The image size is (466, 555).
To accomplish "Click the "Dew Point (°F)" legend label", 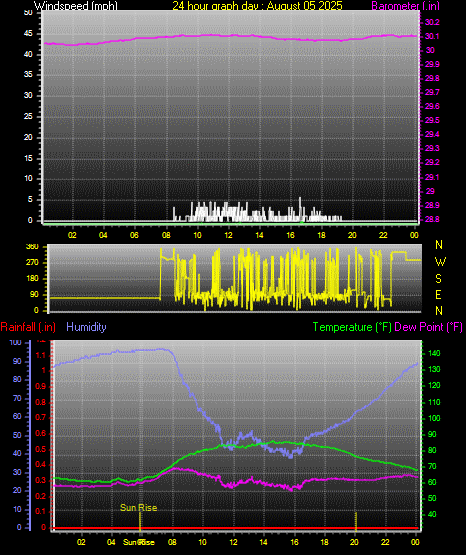I will click(x=428, y=327).
